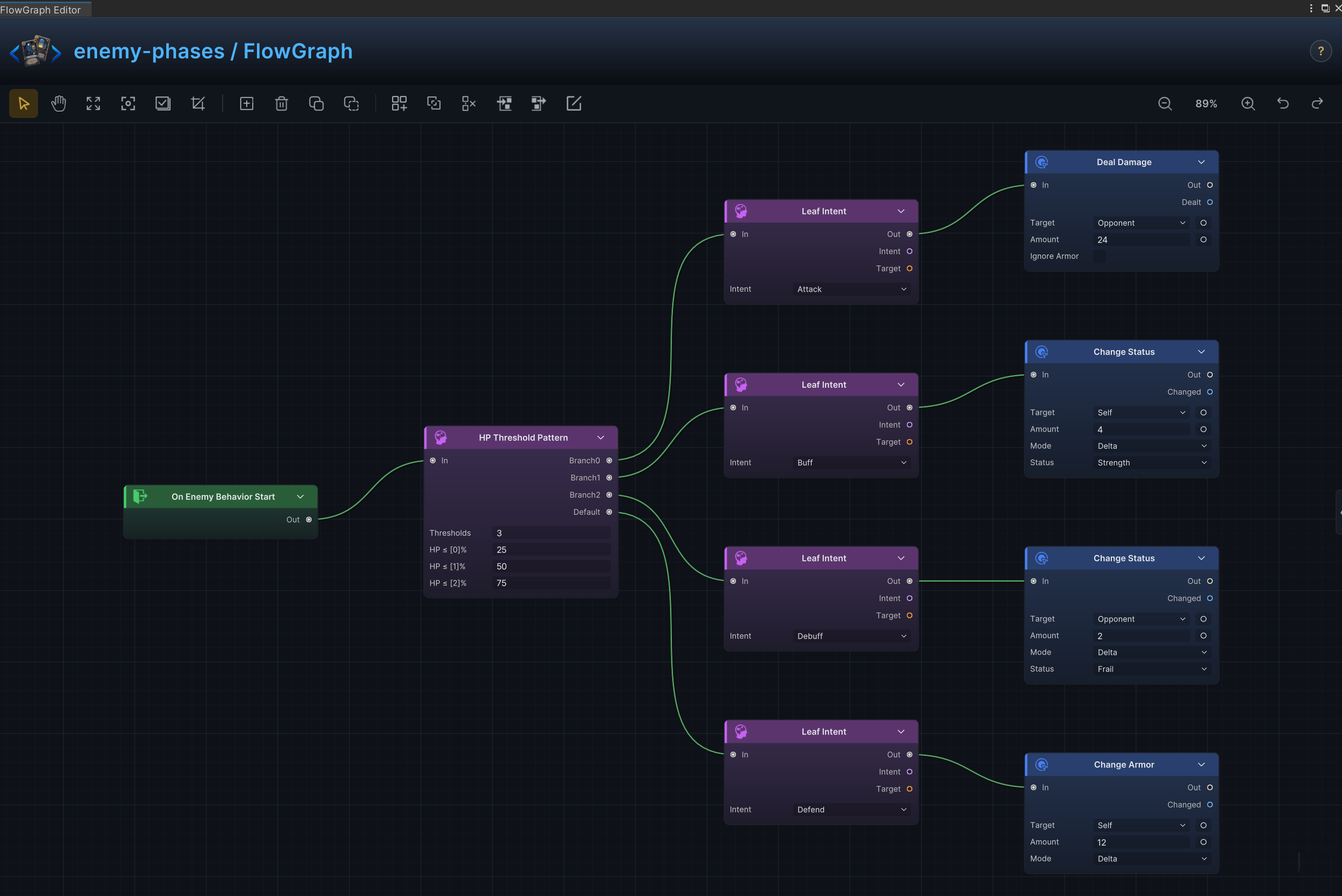Image resolution: width=1342 pixels, height=896 pixels.
Task: Click the On Enemy Behavior Start icon
Action: click(x=140, y=496)
